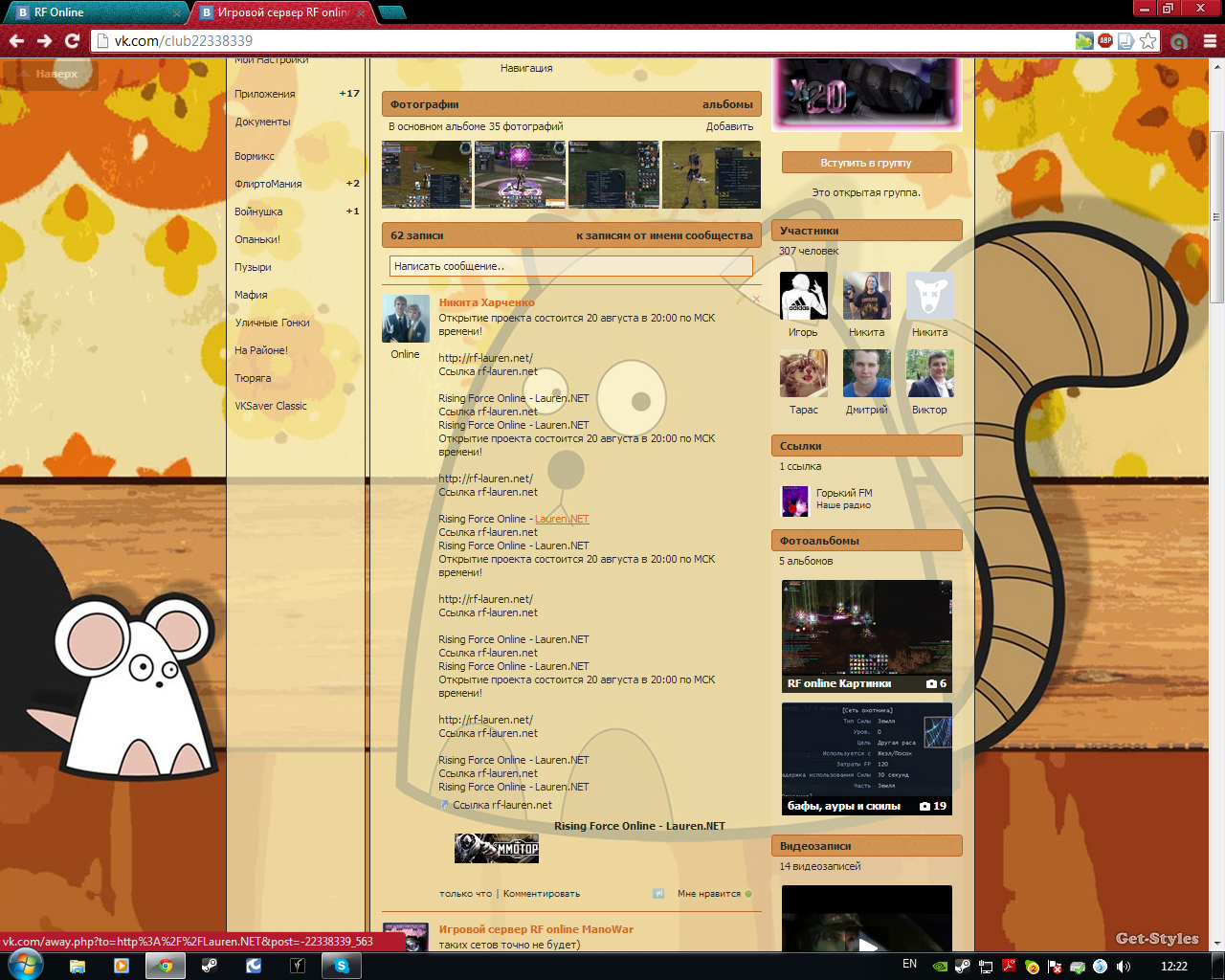
Task: Open Уличные Гонки in the left menu
Action: pyautogui.click(x=272, y=323)
